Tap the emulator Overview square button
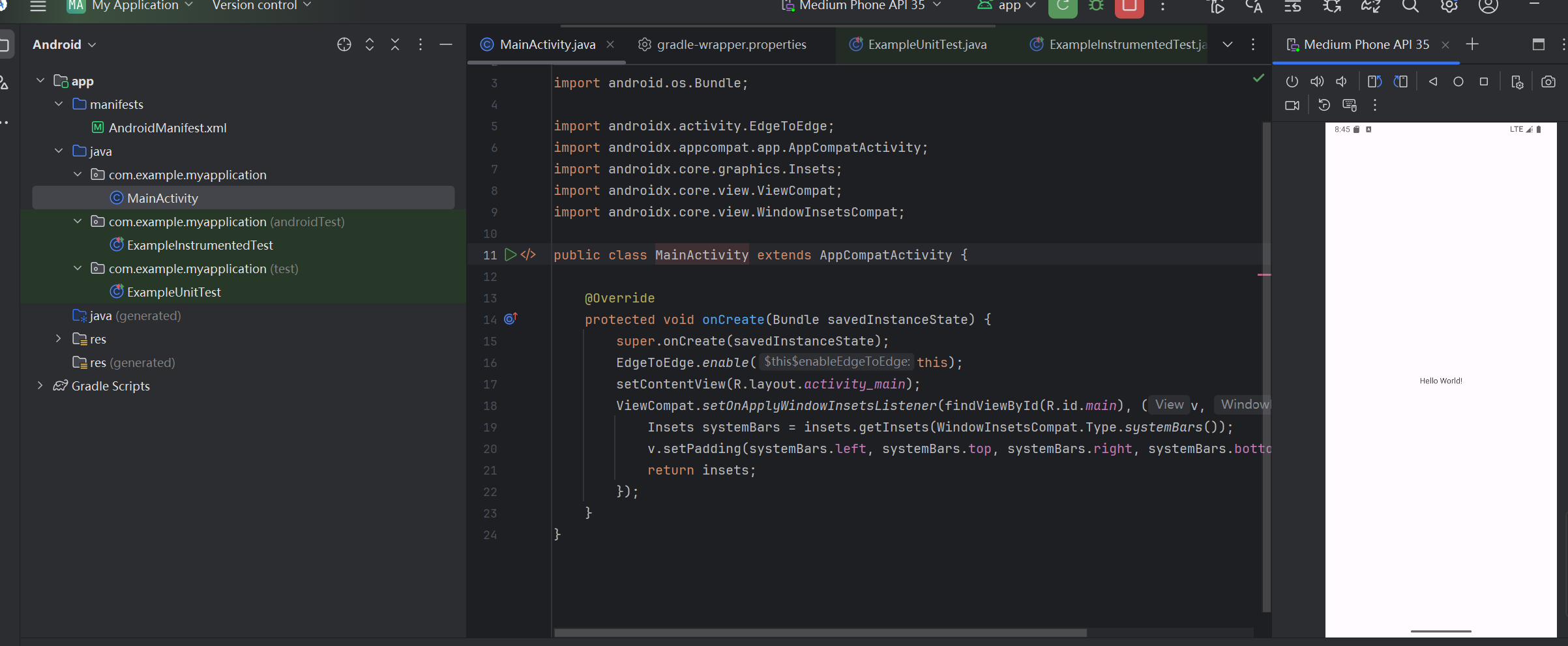 point(1484,82)
